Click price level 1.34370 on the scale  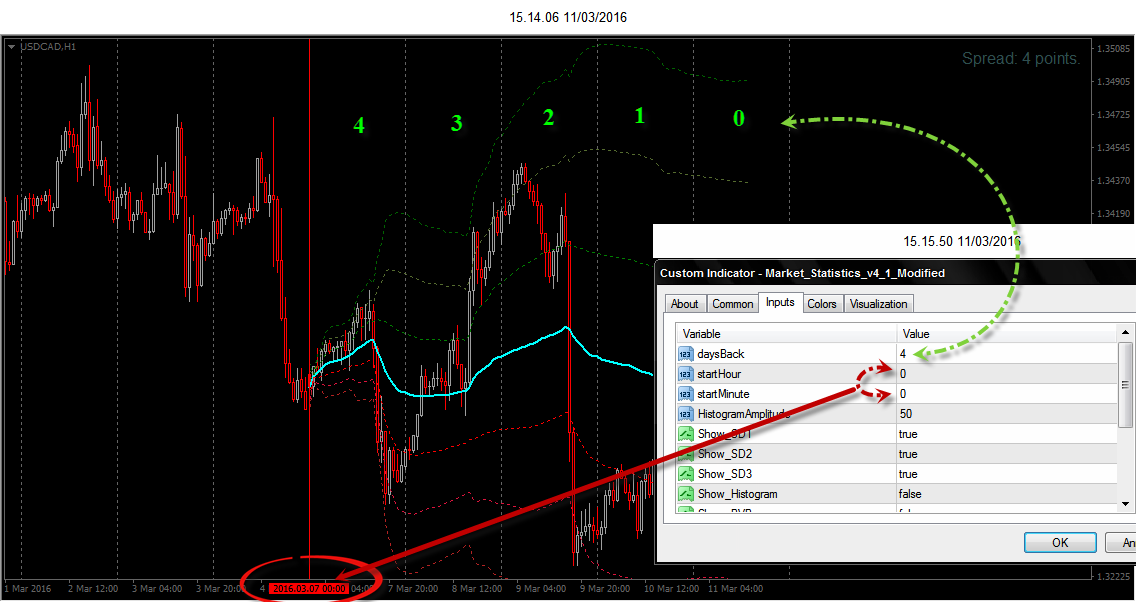click(x=1114, y=180)
